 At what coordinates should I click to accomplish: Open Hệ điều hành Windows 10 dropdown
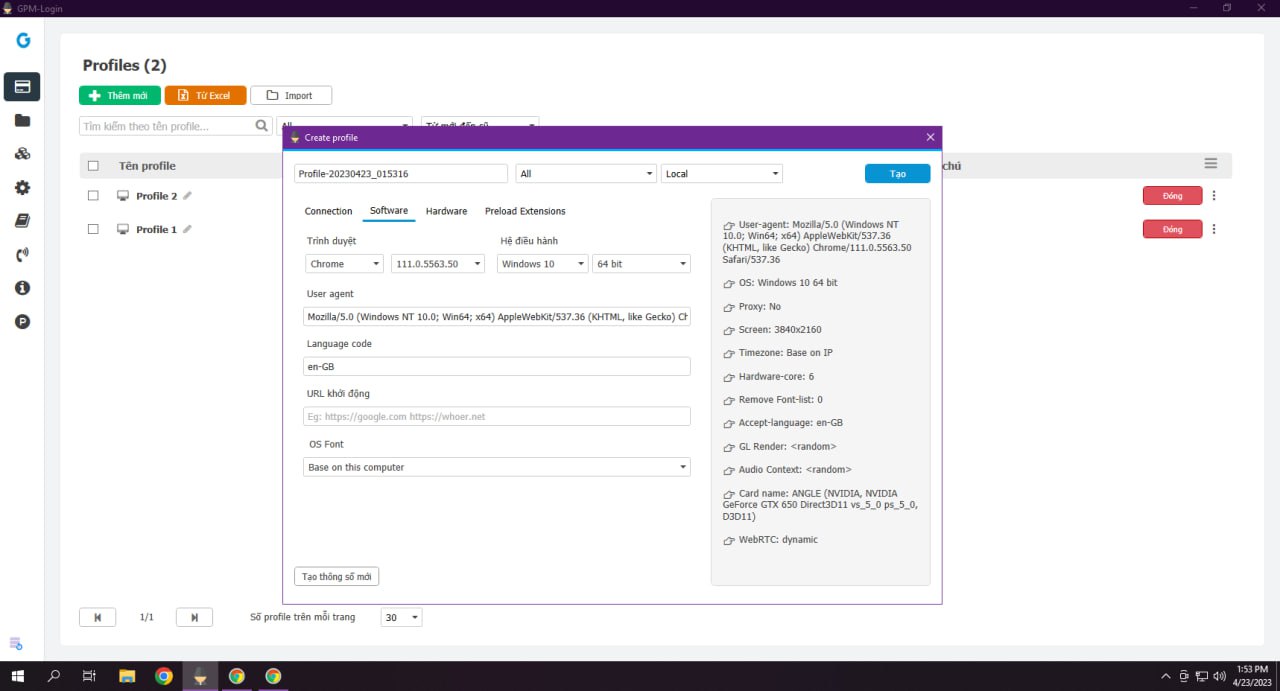(543, 264)
